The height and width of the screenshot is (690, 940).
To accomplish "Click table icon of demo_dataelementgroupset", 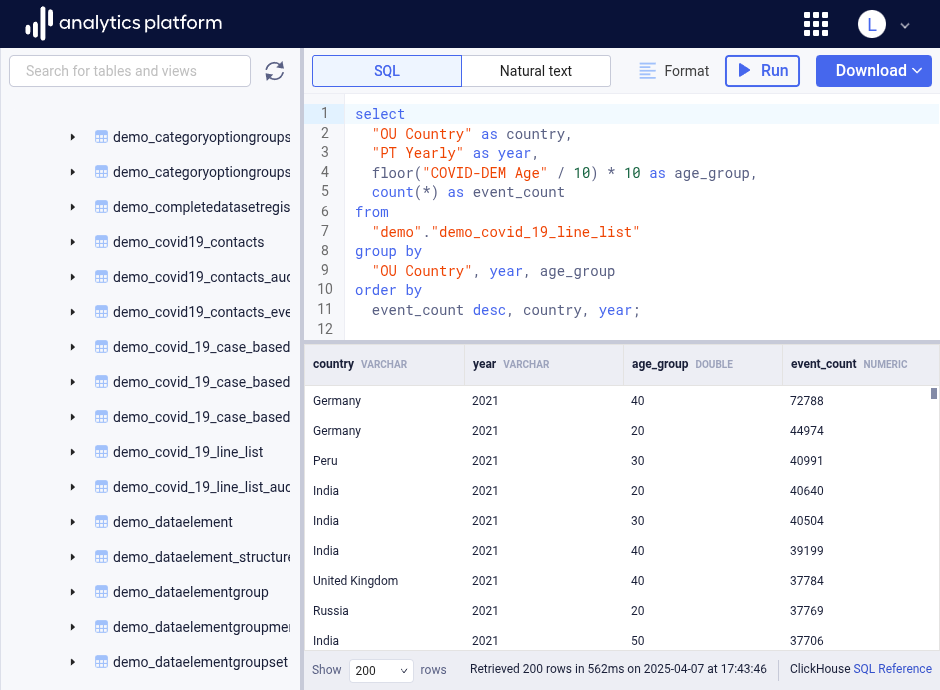I will [x=101, y=662].
